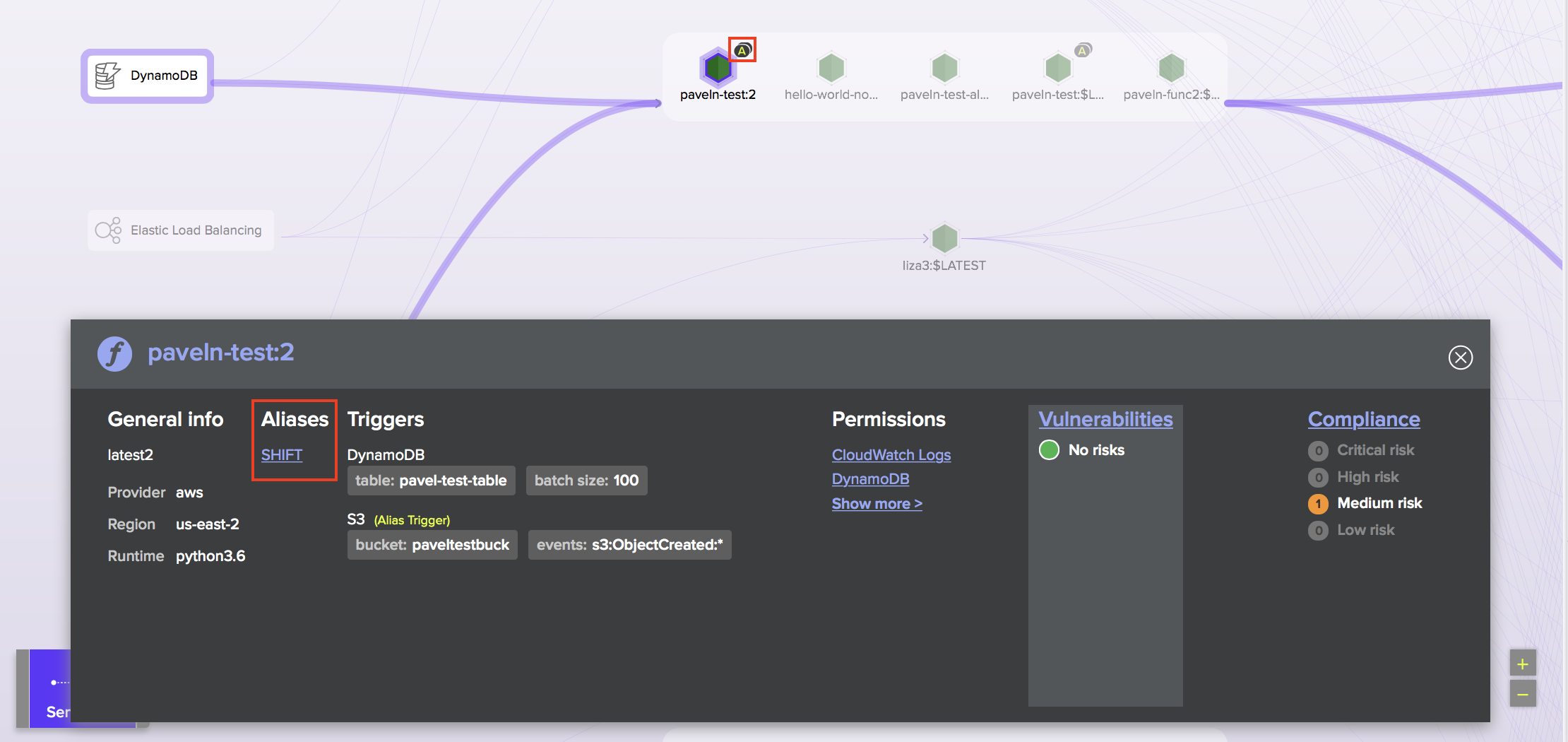This screenshot has width=1568, height=742.
Task: Click the (Alias Trigger) label
Action: tap(412, 520)
